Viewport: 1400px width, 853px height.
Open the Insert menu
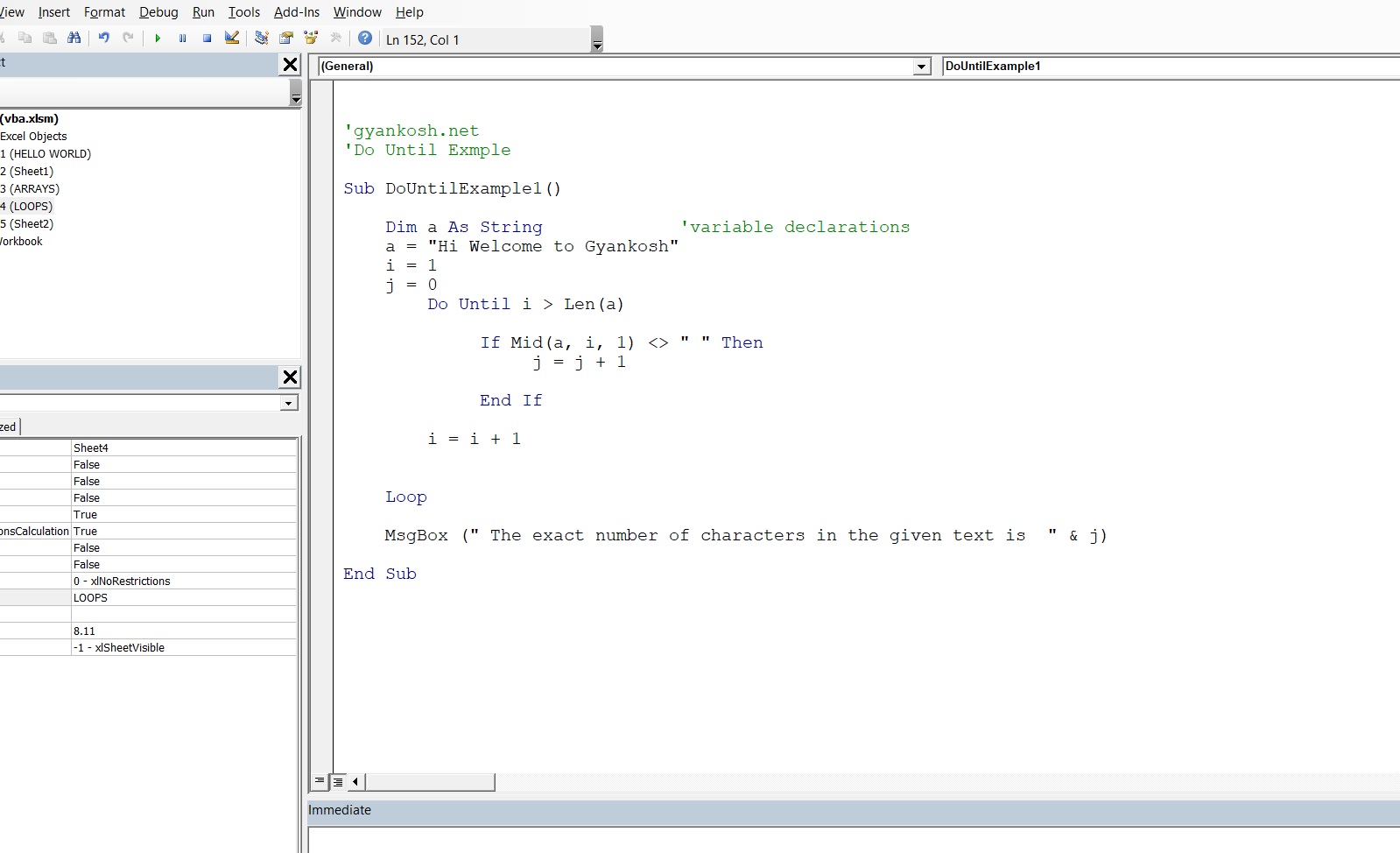pos(54,12)
